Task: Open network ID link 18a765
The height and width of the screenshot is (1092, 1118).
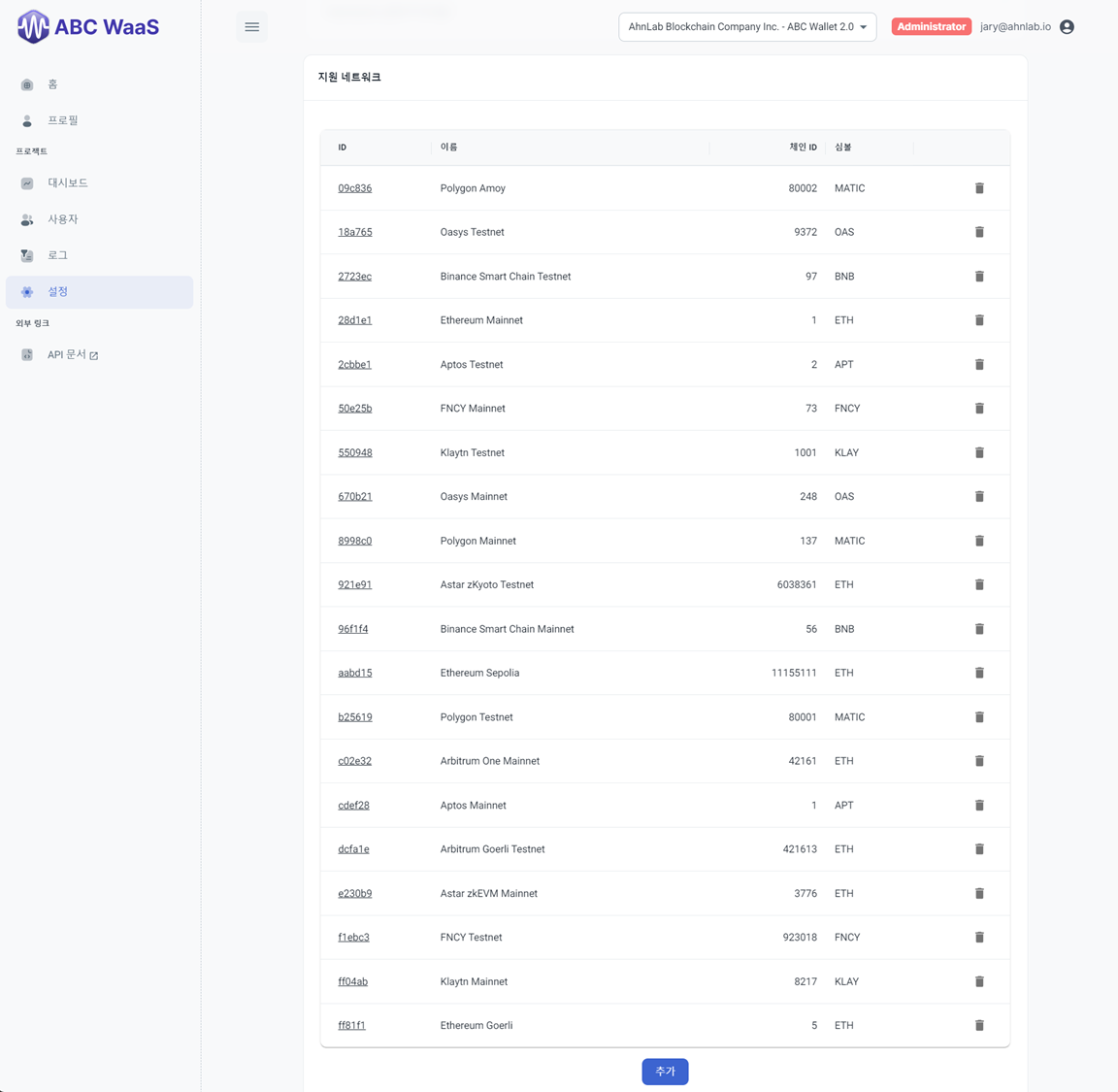Action: pos(354,232)
